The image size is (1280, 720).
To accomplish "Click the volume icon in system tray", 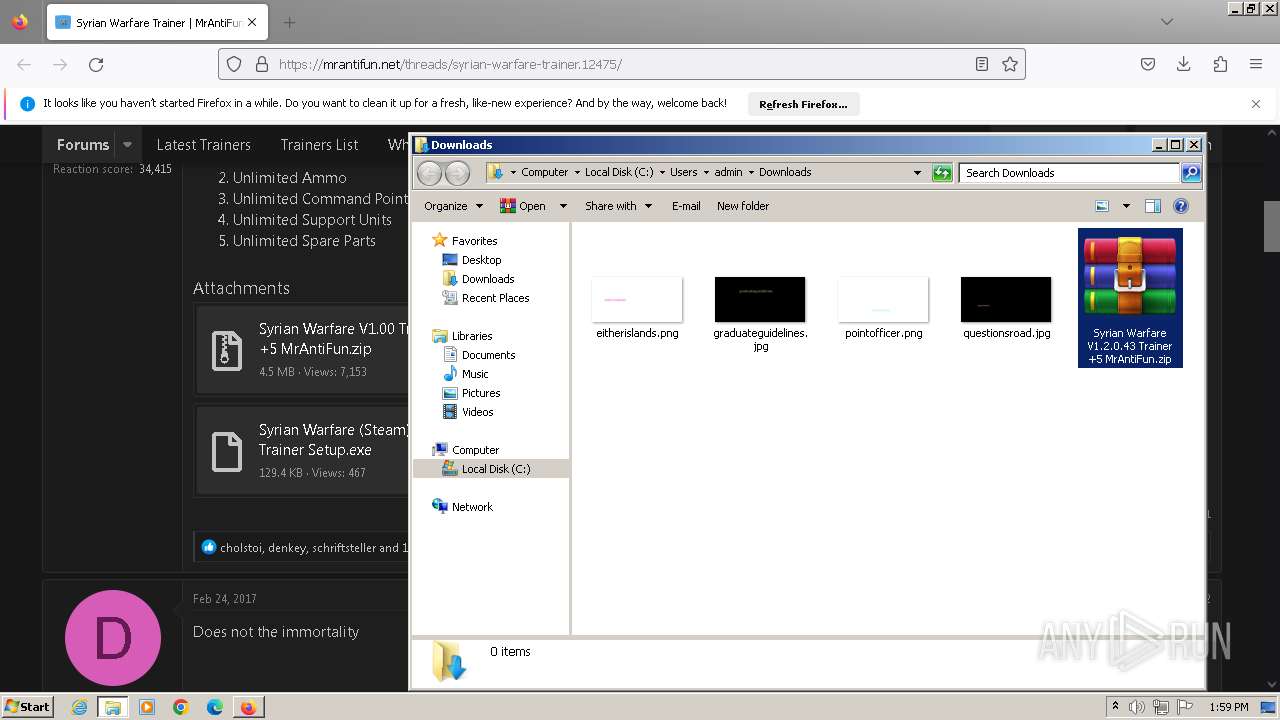I will 1136,707.
